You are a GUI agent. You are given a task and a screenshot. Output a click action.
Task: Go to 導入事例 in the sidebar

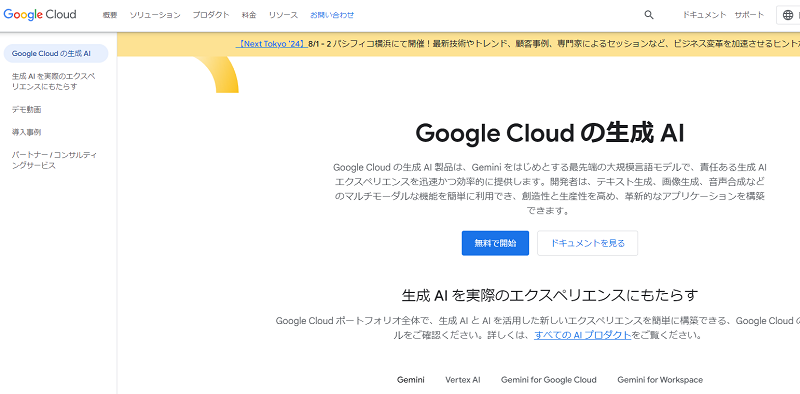pos(27,132)
